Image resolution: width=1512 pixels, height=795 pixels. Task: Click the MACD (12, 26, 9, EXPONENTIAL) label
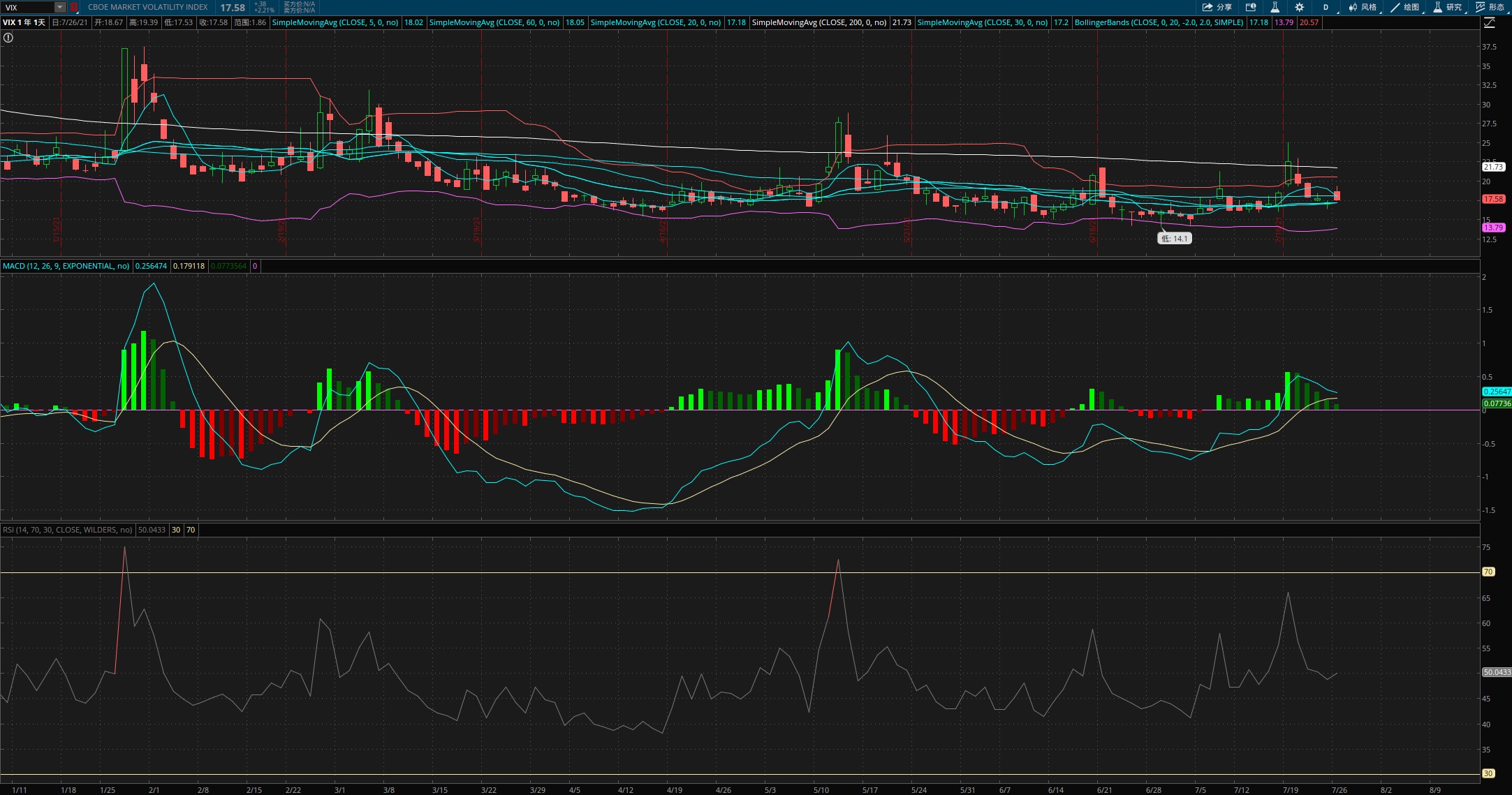(66, 266)
